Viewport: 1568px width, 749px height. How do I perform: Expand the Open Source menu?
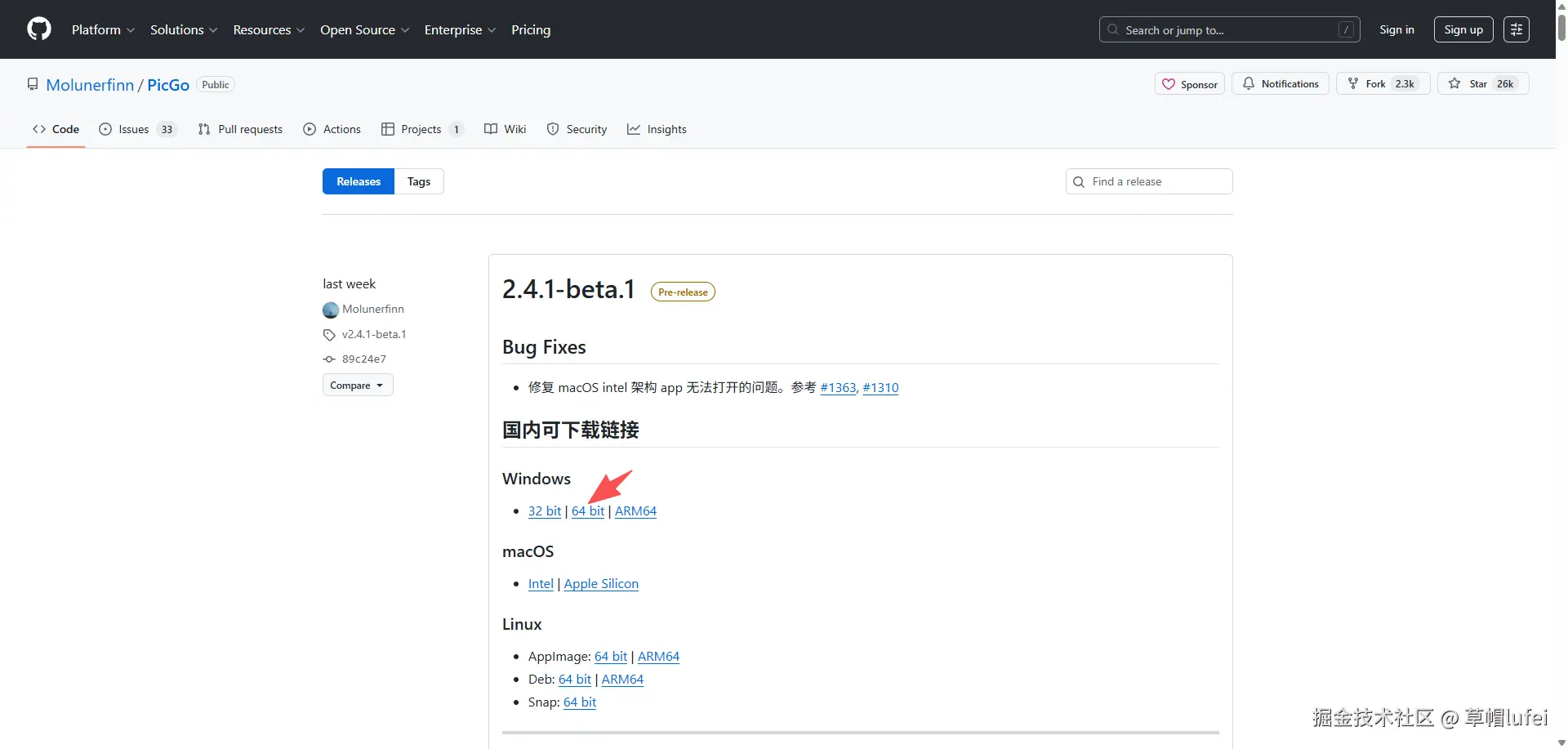364,29
